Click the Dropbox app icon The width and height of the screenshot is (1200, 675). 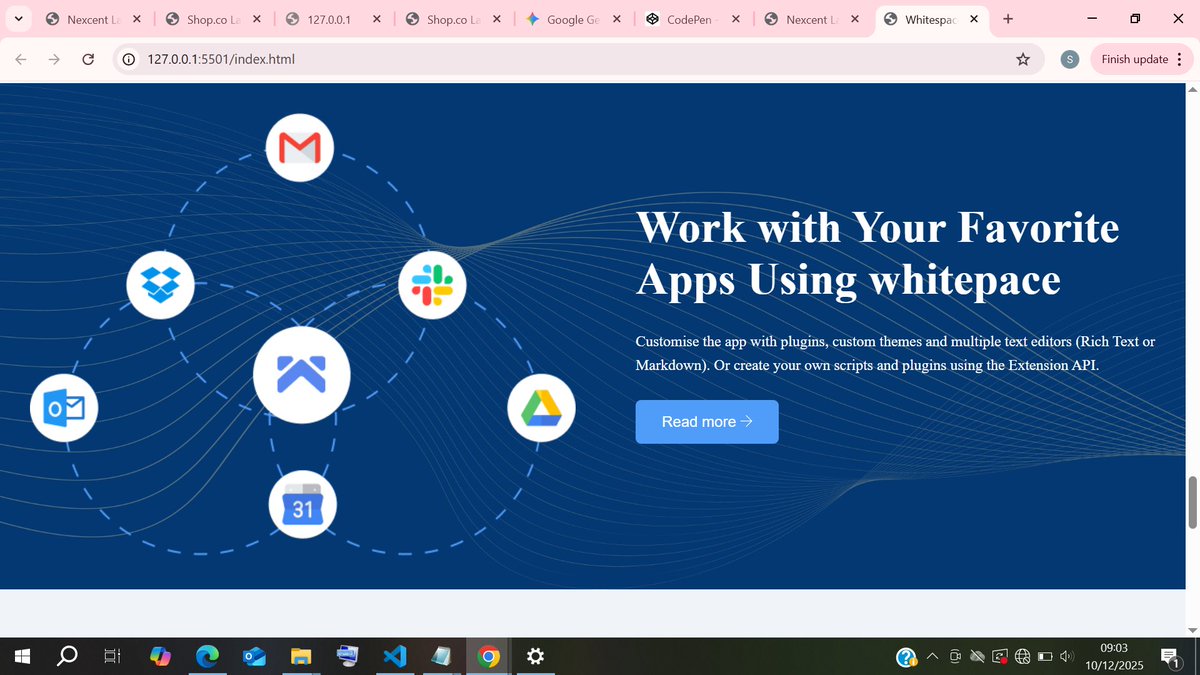[160, 285]
